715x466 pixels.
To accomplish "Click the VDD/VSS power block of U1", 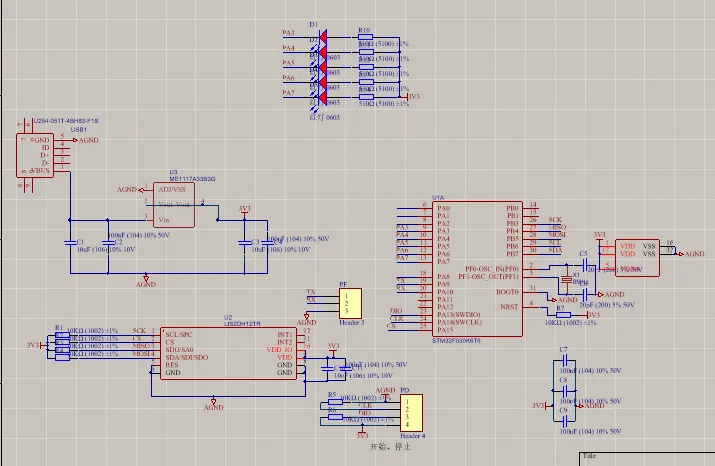I will (x=637, y=258).
